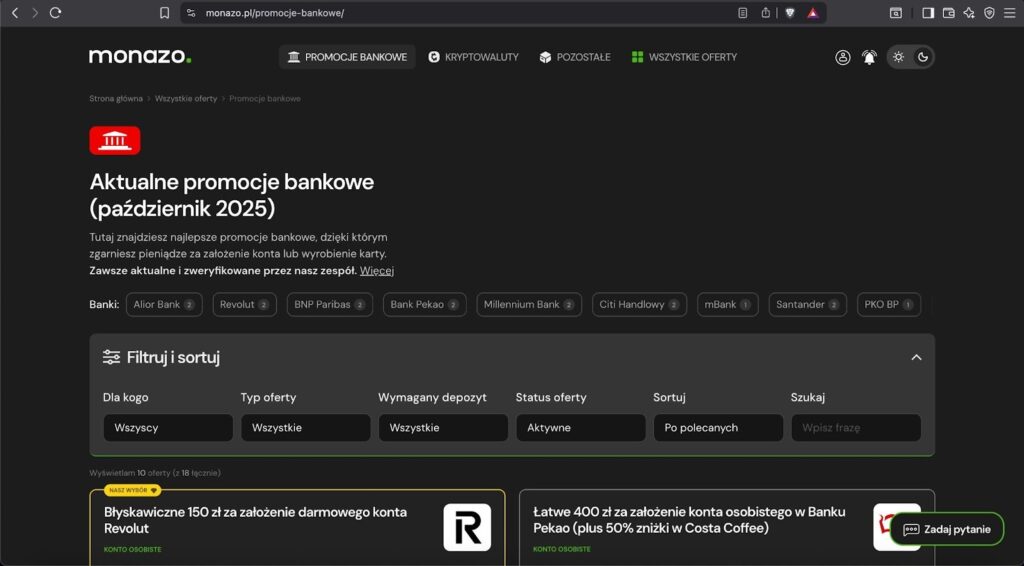The width and height of the screenshot is (1024, 566).
Task: Click the bookmark icon beside address bar
Action: pyautogui.click(x=165, y=13)
